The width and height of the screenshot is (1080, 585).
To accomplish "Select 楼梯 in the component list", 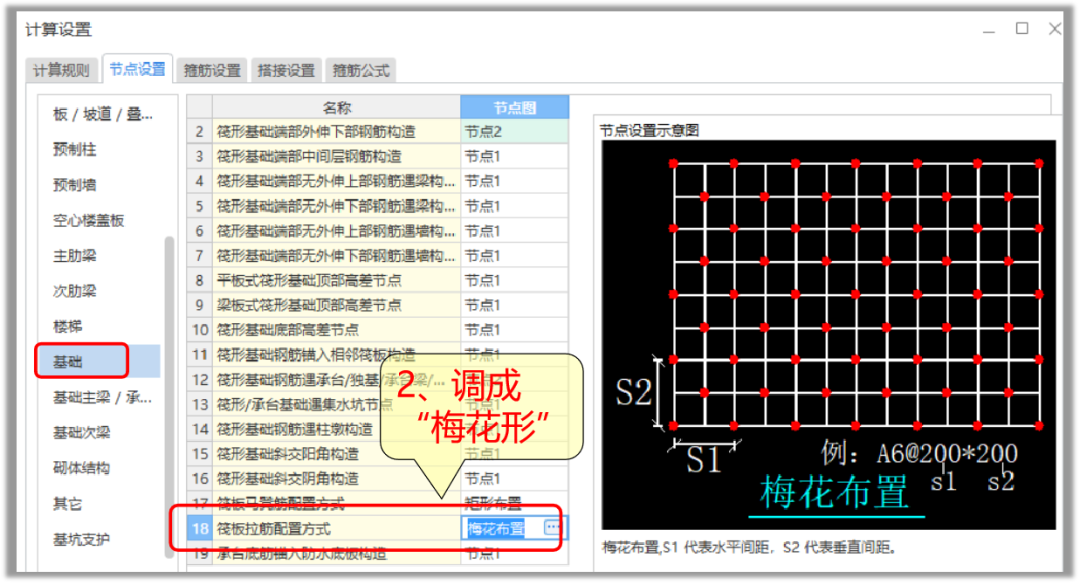I will point(68,326).
